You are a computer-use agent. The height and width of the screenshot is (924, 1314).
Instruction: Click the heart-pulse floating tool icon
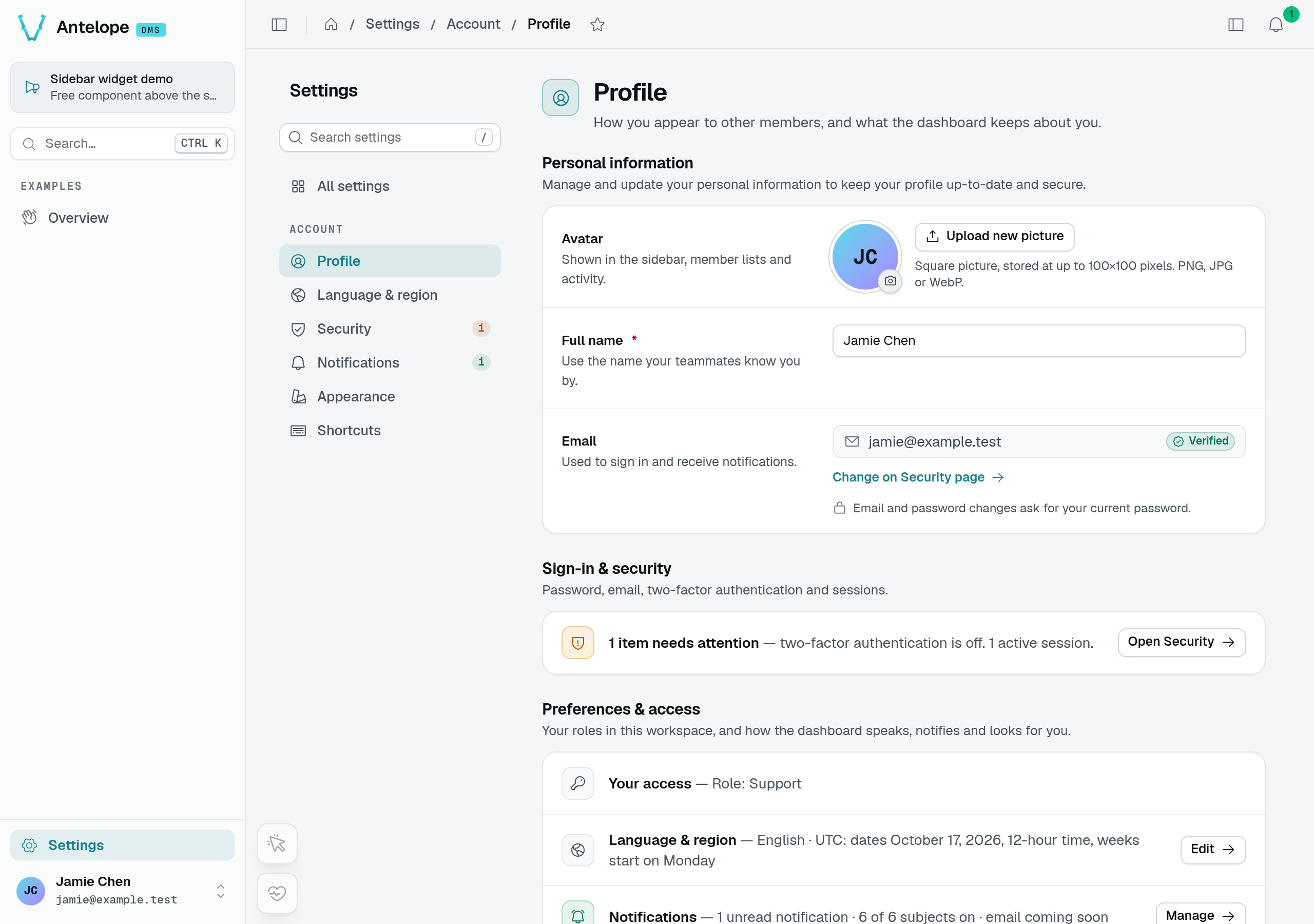tap(277, 893)
